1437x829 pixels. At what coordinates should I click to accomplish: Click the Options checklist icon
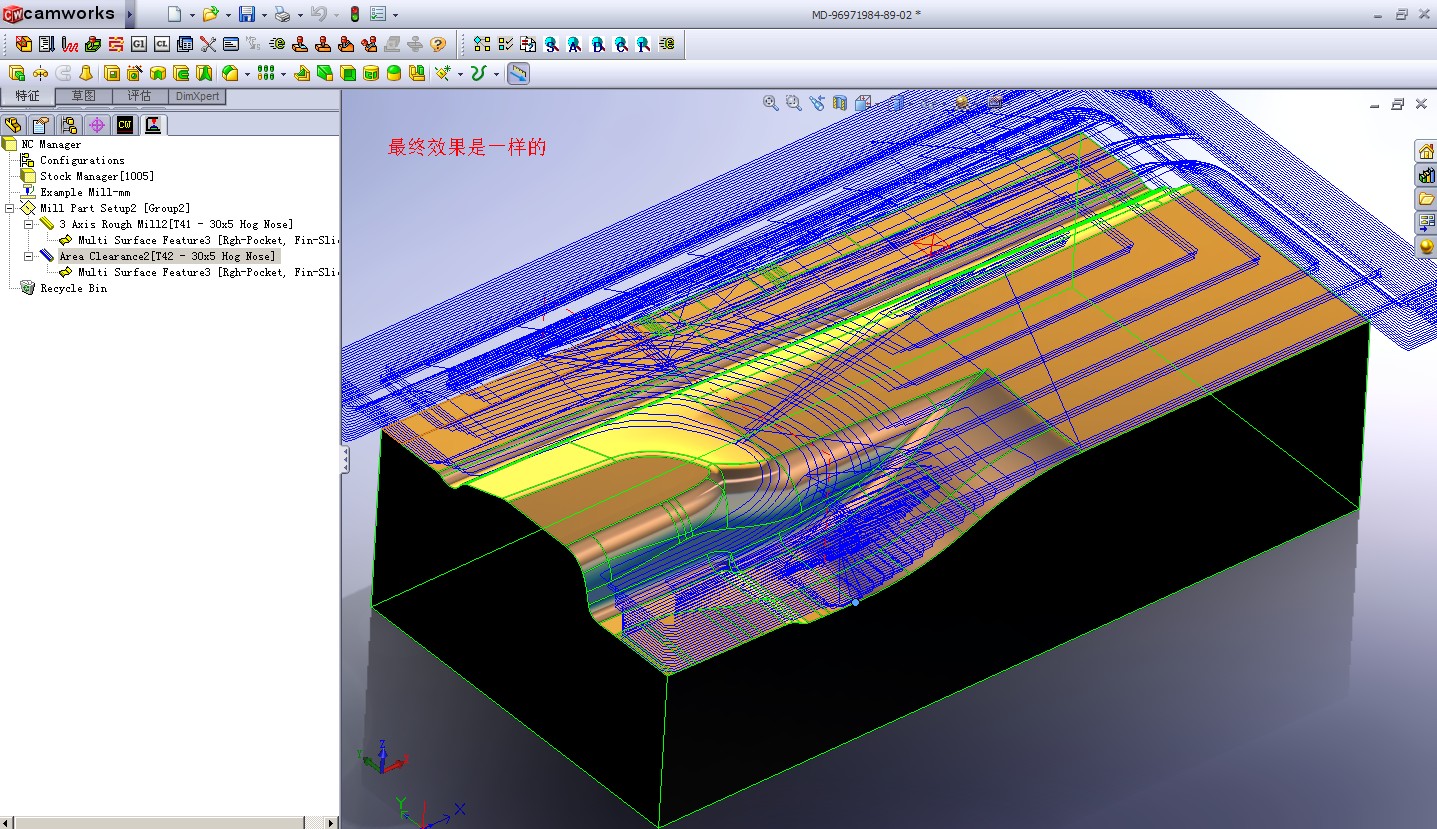pyautogui.click(x=379, y=14)
